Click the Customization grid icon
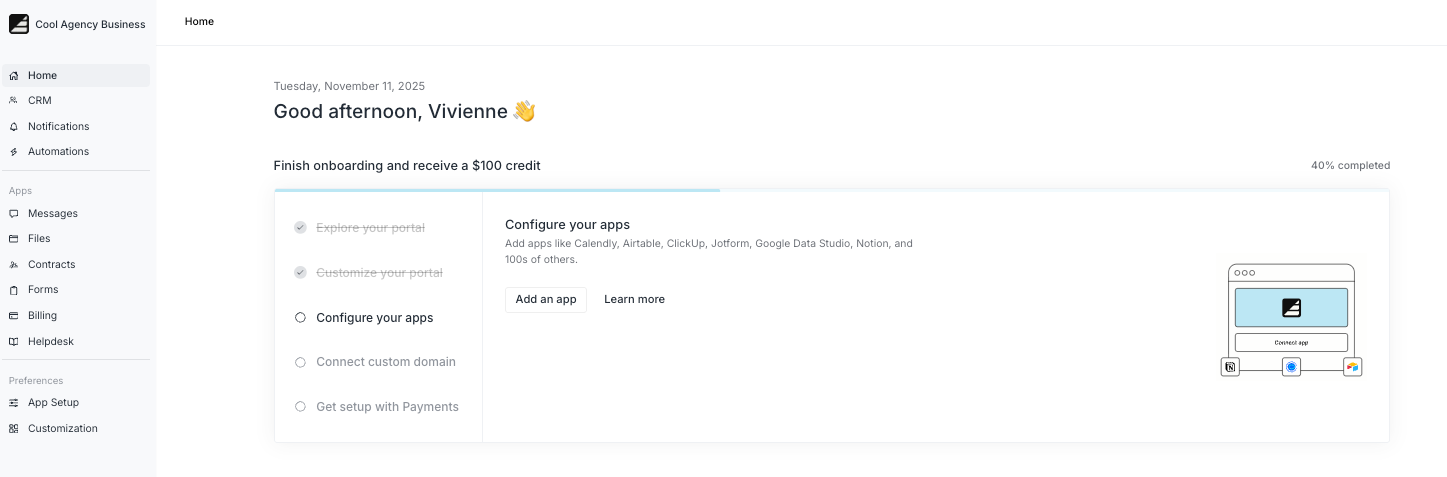The image size is (1447, 477). click(14, 429)
